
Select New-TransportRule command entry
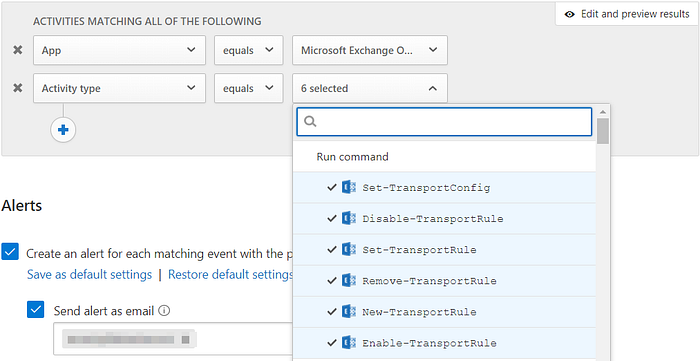point(444,311)
